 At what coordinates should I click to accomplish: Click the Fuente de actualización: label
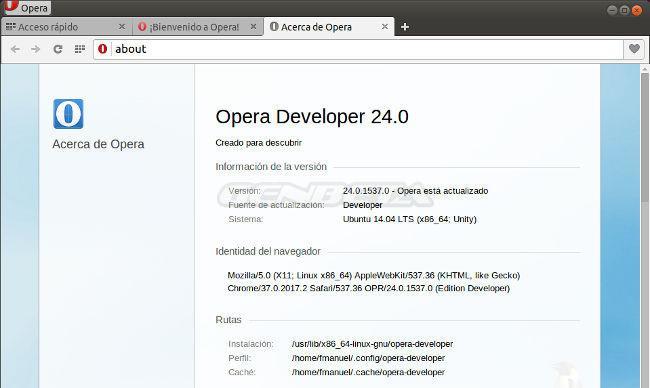click(276, 205)
